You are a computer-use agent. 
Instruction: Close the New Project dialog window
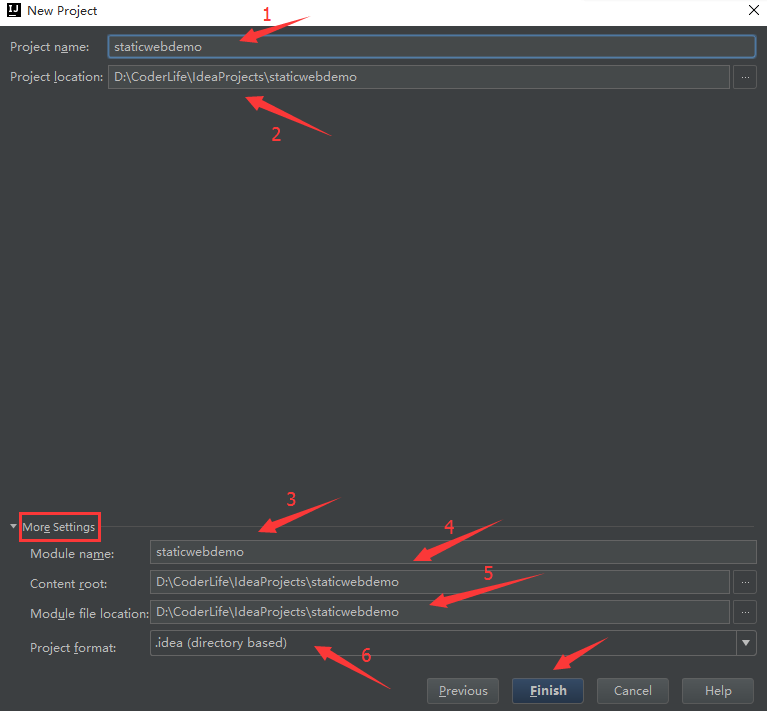click(751, 10)
